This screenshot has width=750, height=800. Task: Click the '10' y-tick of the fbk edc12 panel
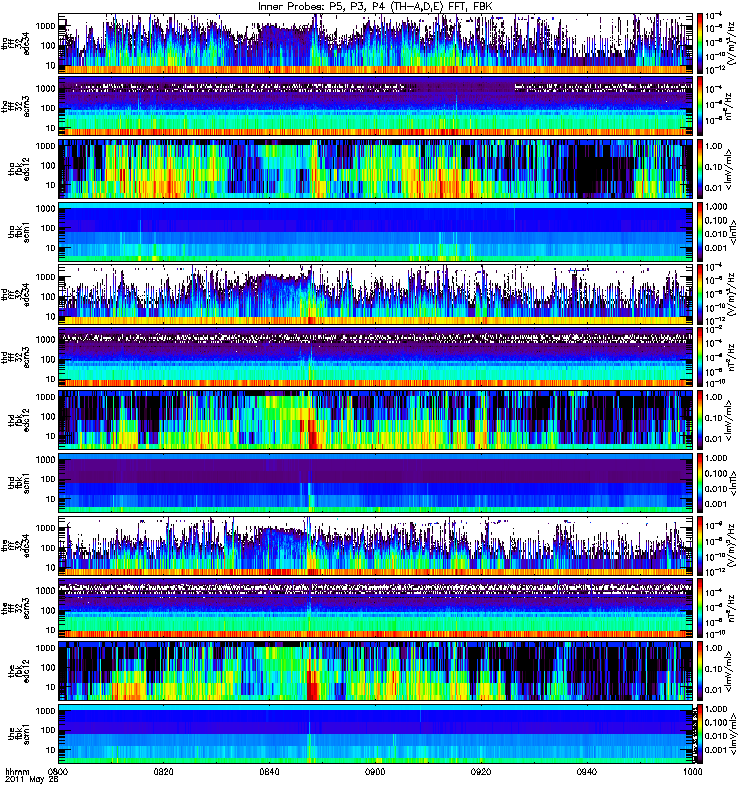tap(50, 687)
